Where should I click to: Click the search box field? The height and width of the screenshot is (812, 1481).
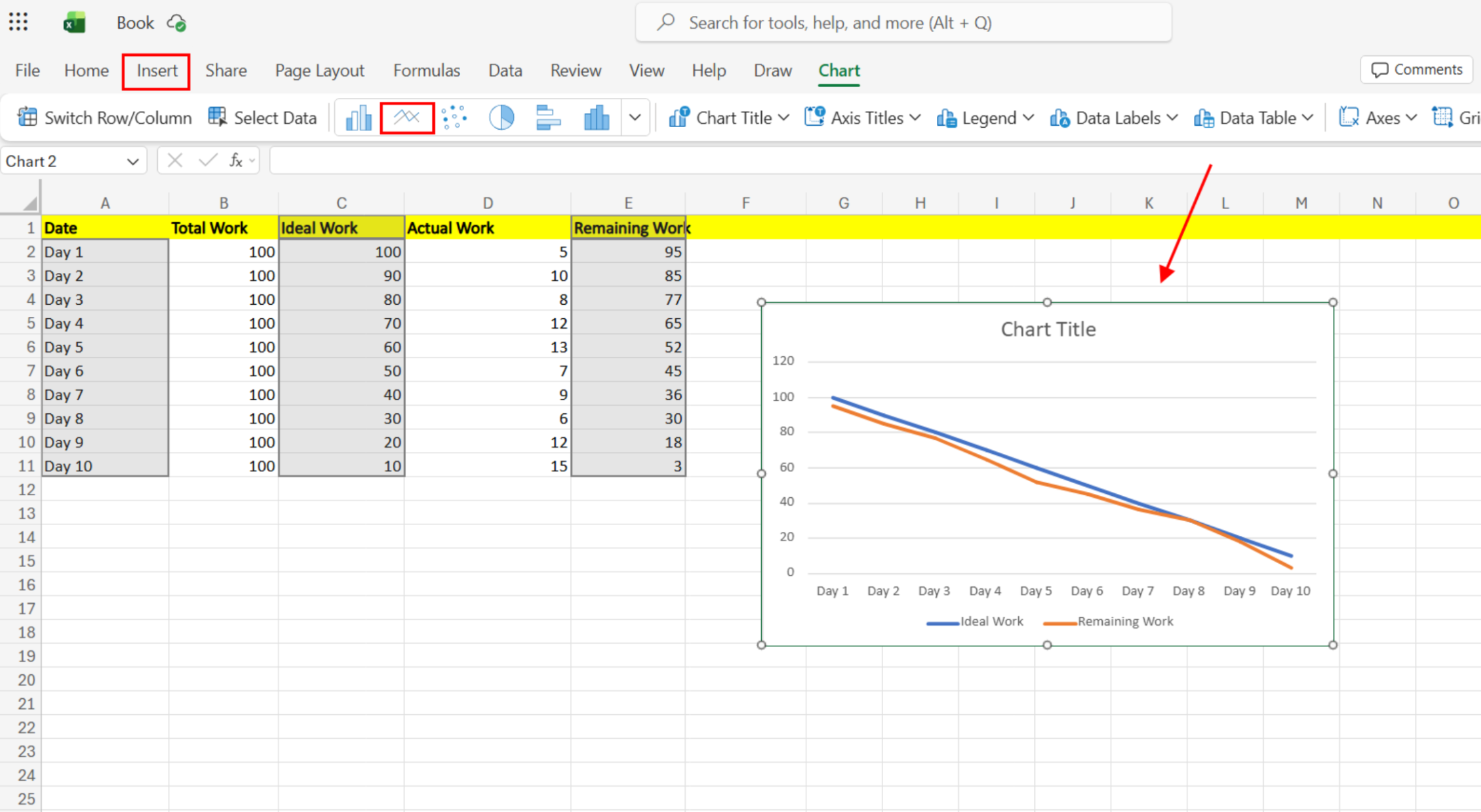click(903, 23)
